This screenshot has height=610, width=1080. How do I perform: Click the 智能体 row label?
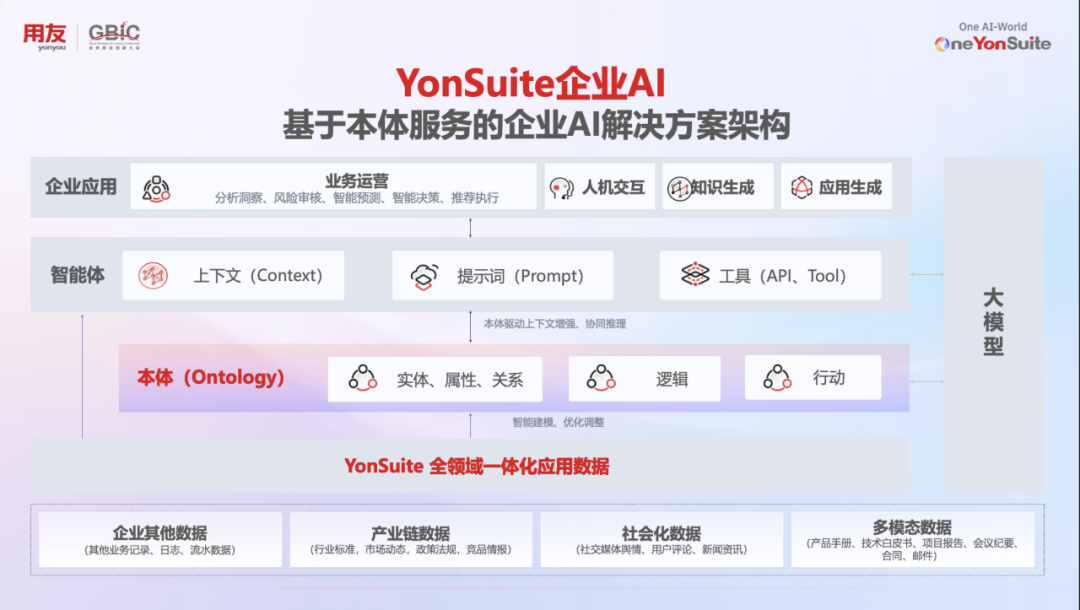[x=77, y=275]
